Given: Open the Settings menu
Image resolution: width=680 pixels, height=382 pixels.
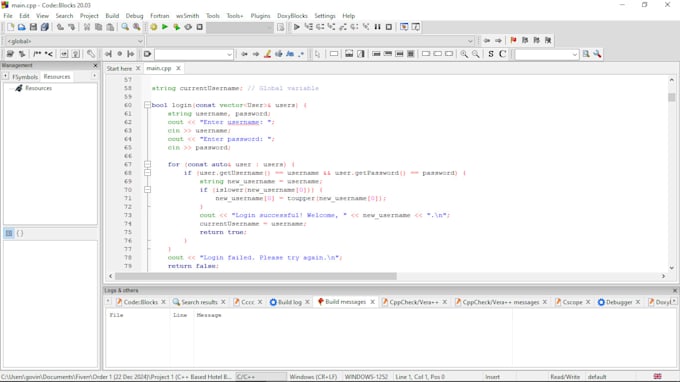Looking at the screenshot, I should click(325, 16).
